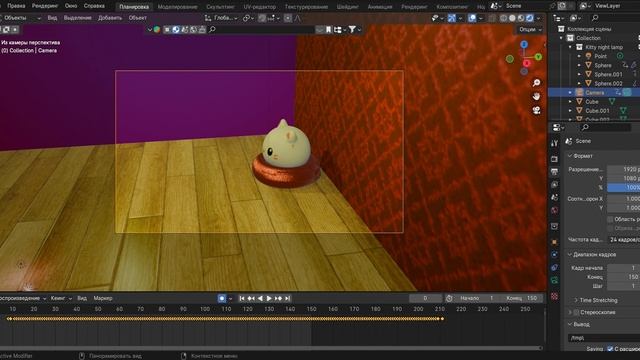Select rendered viewport shading
Screen dimensions: 640x360
529,18
